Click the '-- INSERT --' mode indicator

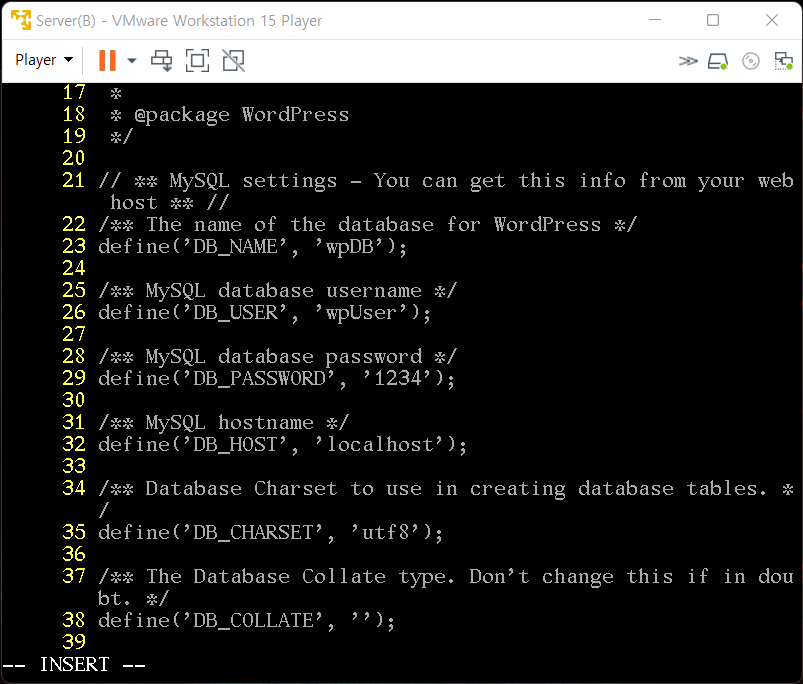click(74, 665)
